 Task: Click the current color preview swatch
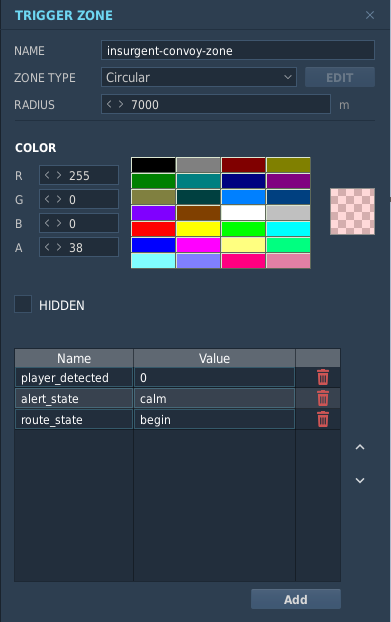(353, 211)
